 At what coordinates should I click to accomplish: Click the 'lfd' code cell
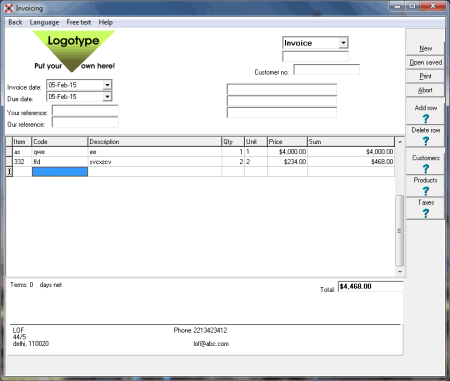pos(60,162)
